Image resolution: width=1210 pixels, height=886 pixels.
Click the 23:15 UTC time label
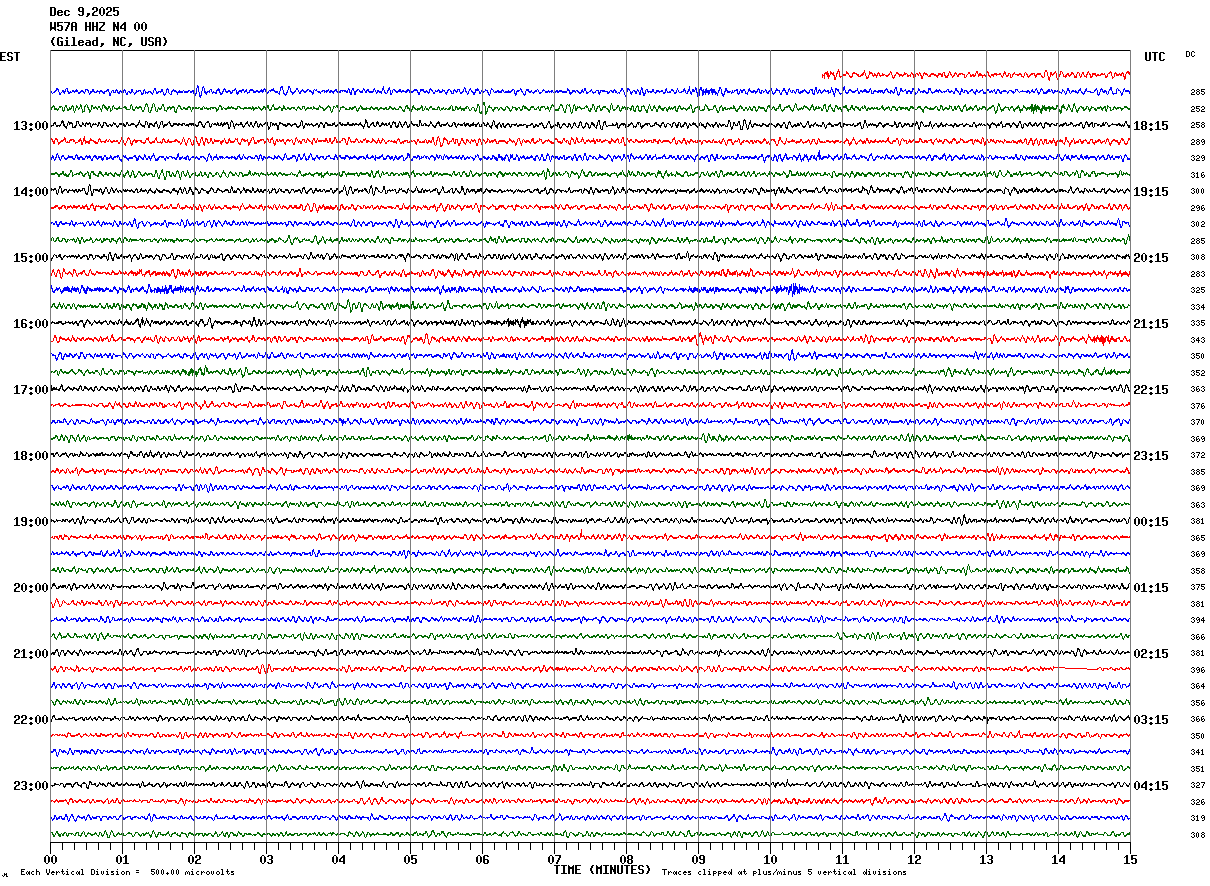pos(1151,456)
